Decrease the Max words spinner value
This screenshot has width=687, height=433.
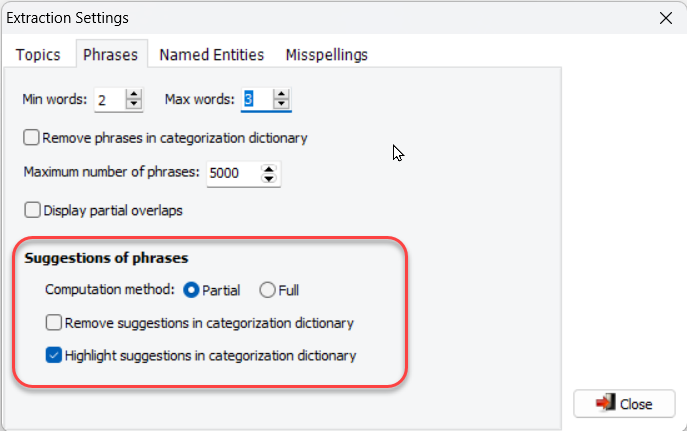pos(281,104)
